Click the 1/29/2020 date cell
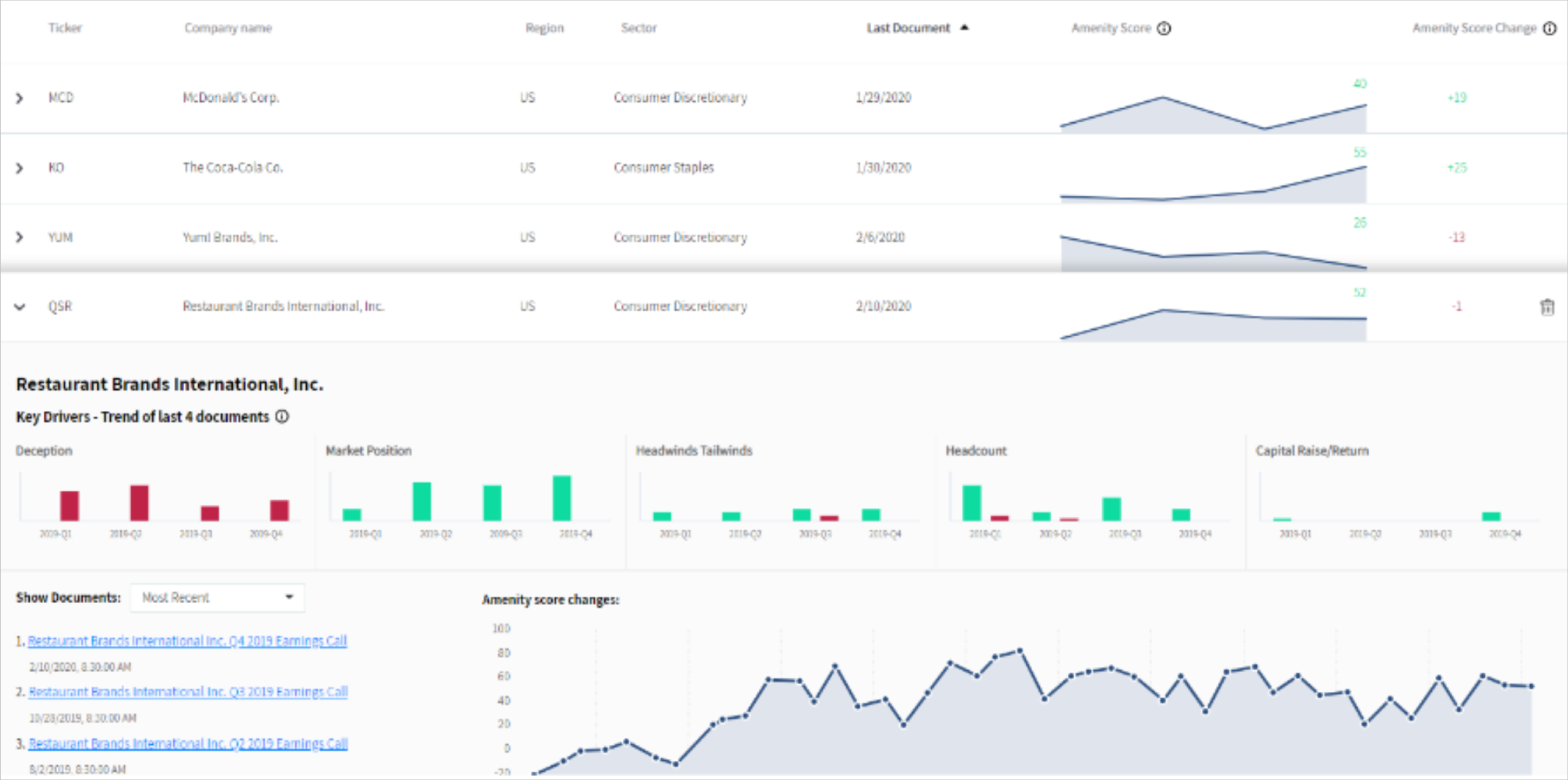 tap(883, 97)
